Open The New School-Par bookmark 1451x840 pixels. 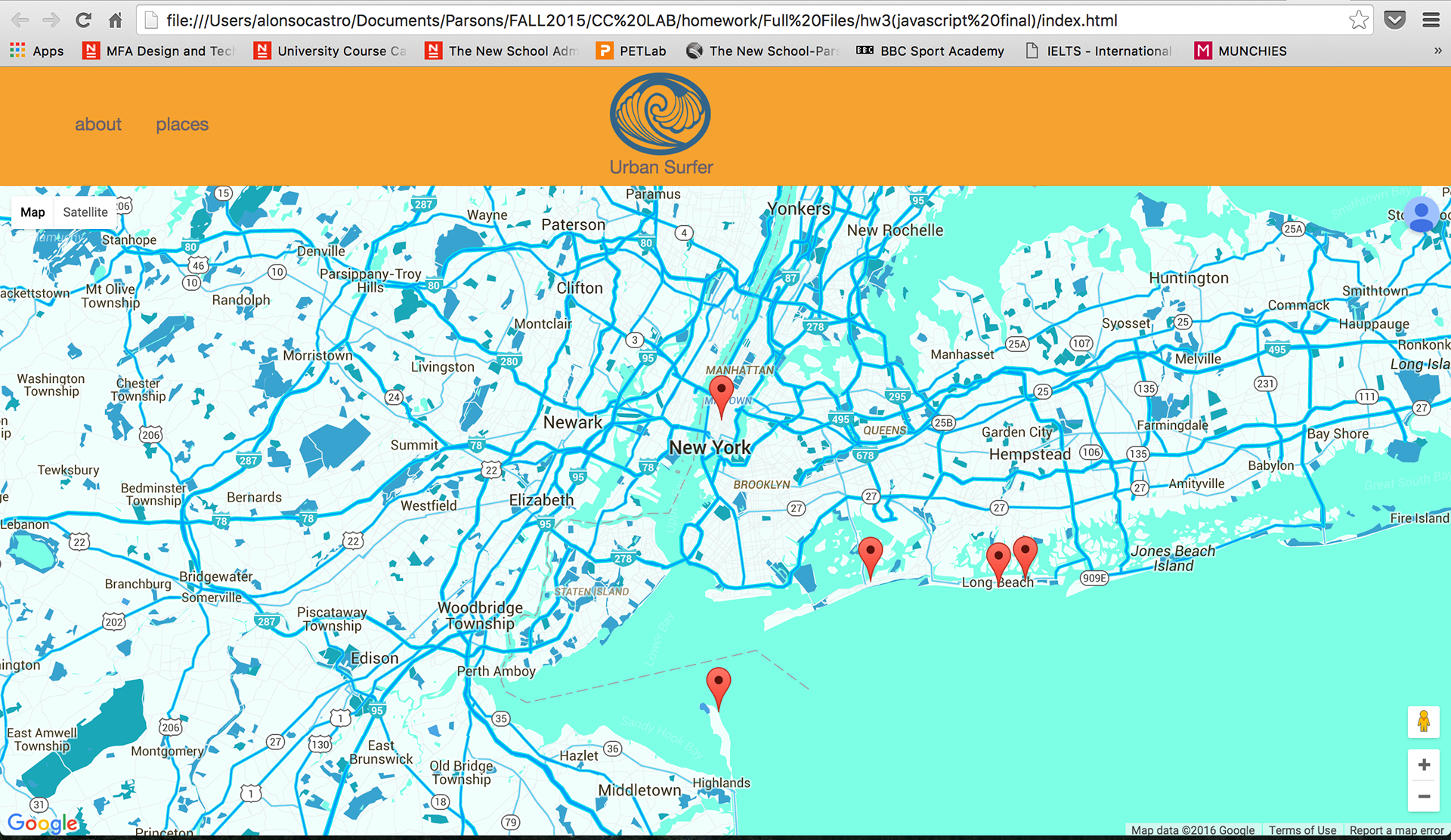[x=763, y=51]
